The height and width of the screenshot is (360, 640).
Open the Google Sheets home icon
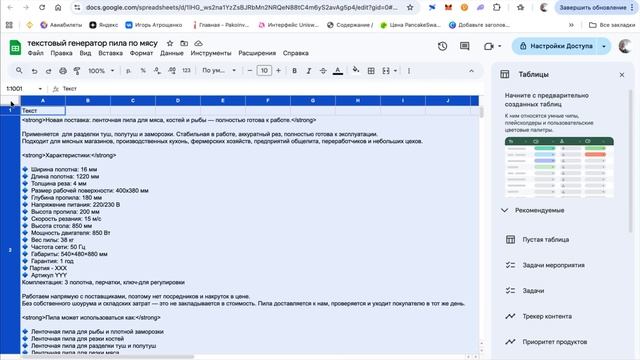pos(15,48)
